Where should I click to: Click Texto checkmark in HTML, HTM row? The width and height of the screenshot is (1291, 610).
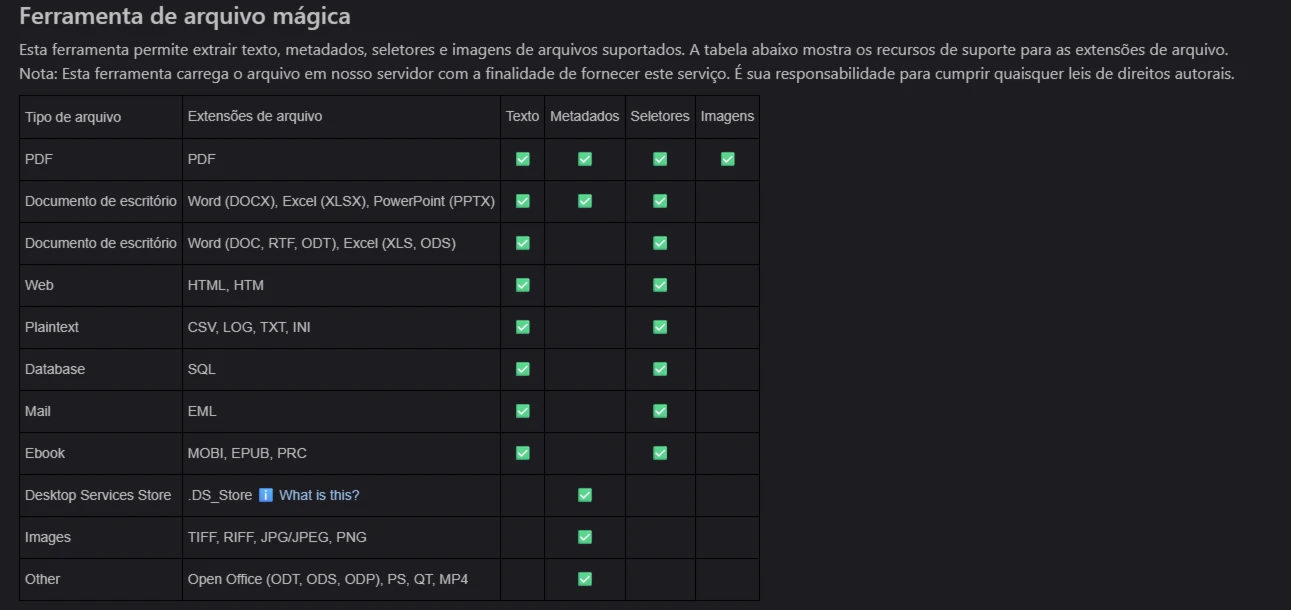[x=522, y=285]
